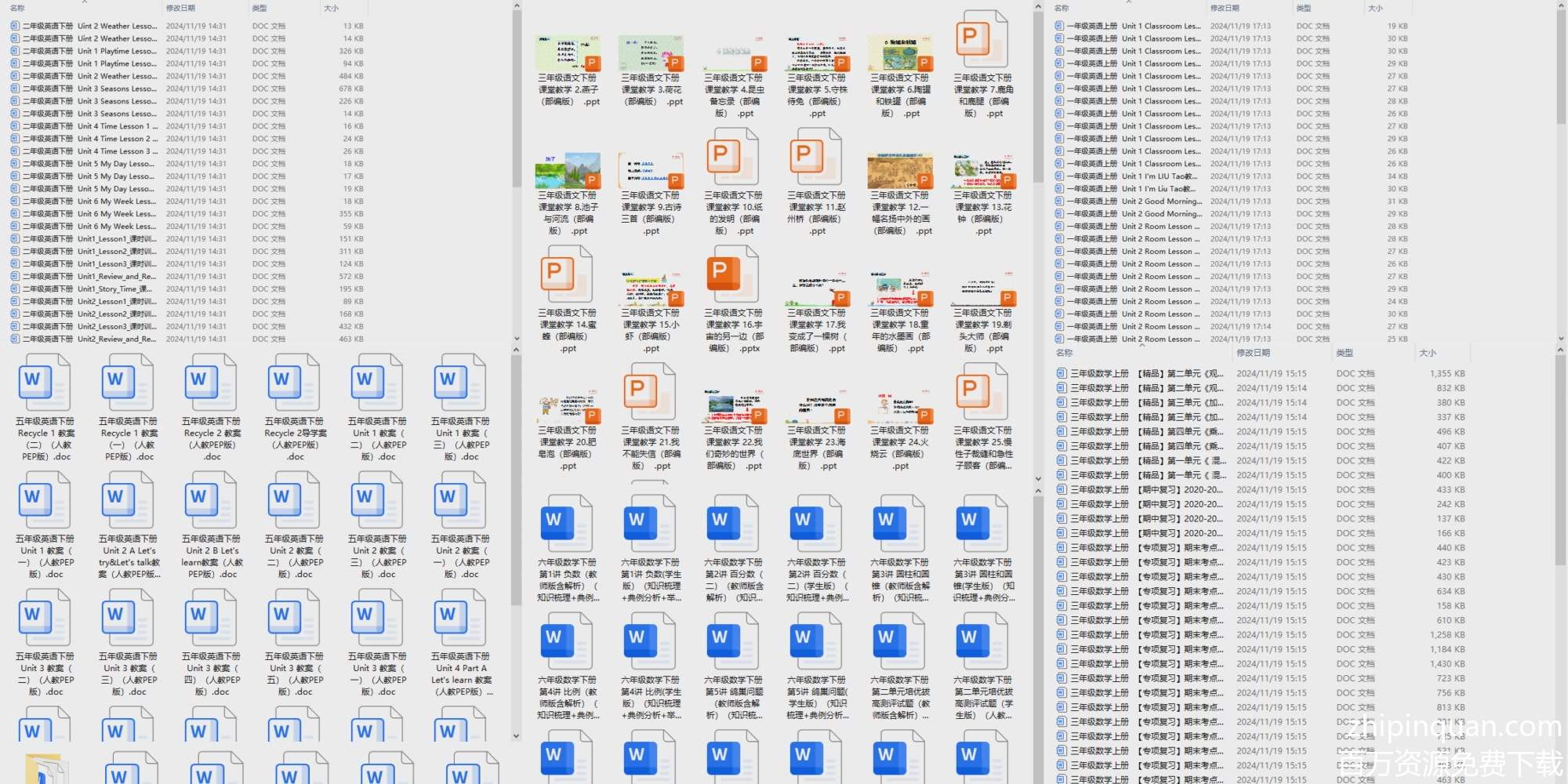Click the 10.纸的发明 PowerPoint file icon
Image resolution: width=1568 pixels, height=784 pixels.
click(732, 158)
